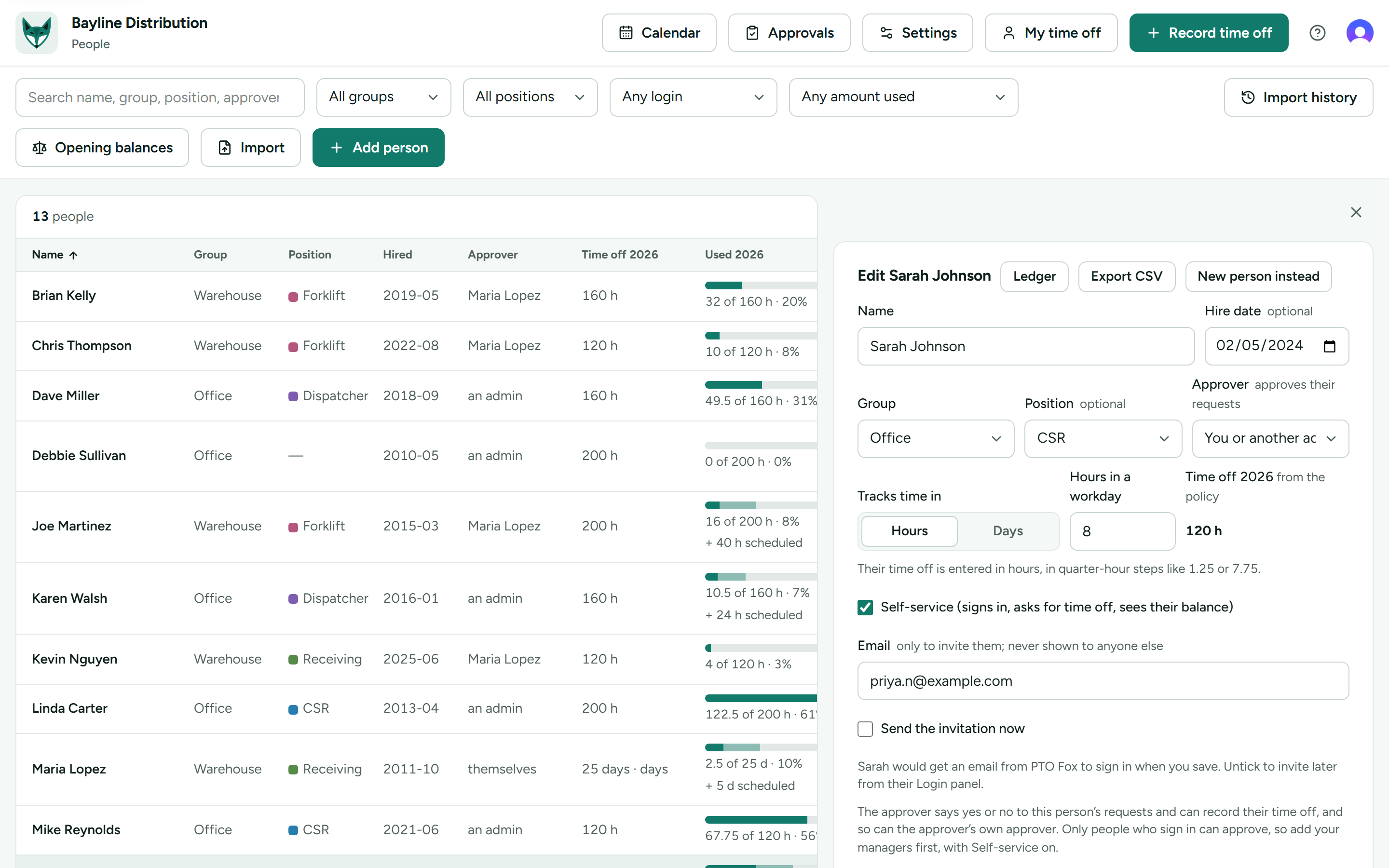The width and height of the screenshot is (1389, 868).
Task: Click the Email field priya.n@example.com
Action: click(1103, 681)
